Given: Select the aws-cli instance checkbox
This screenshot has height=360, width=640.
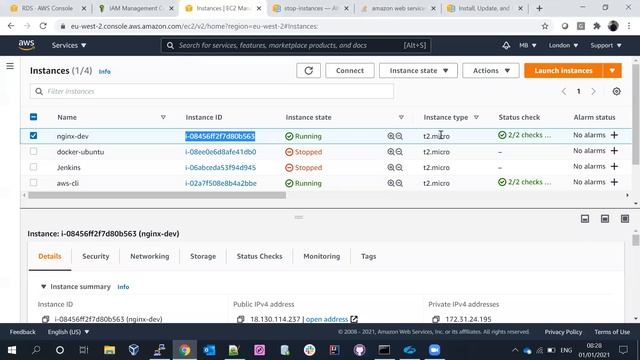Looking at the screenshot, I should coord(33,182).
